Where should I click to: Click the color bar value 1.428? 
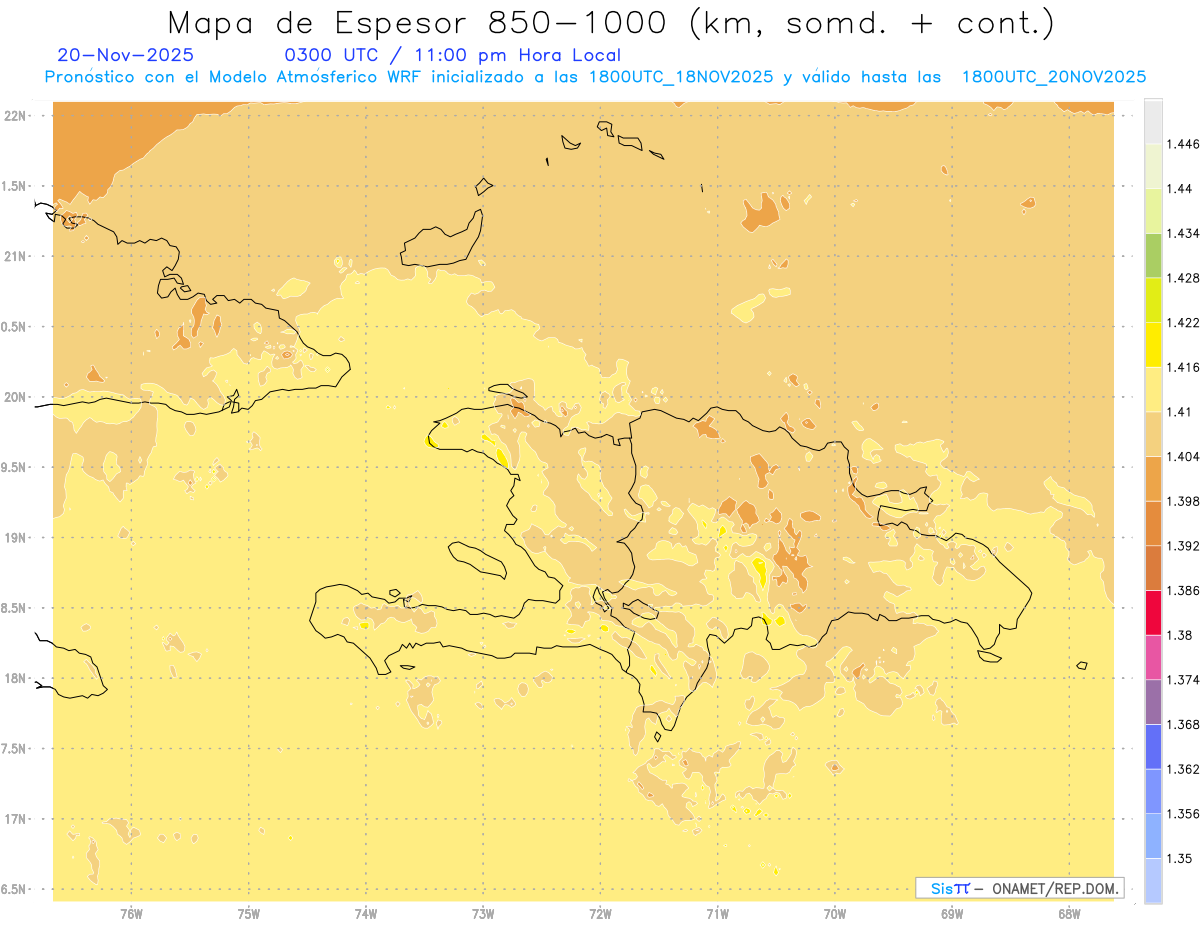[1185, 278]
